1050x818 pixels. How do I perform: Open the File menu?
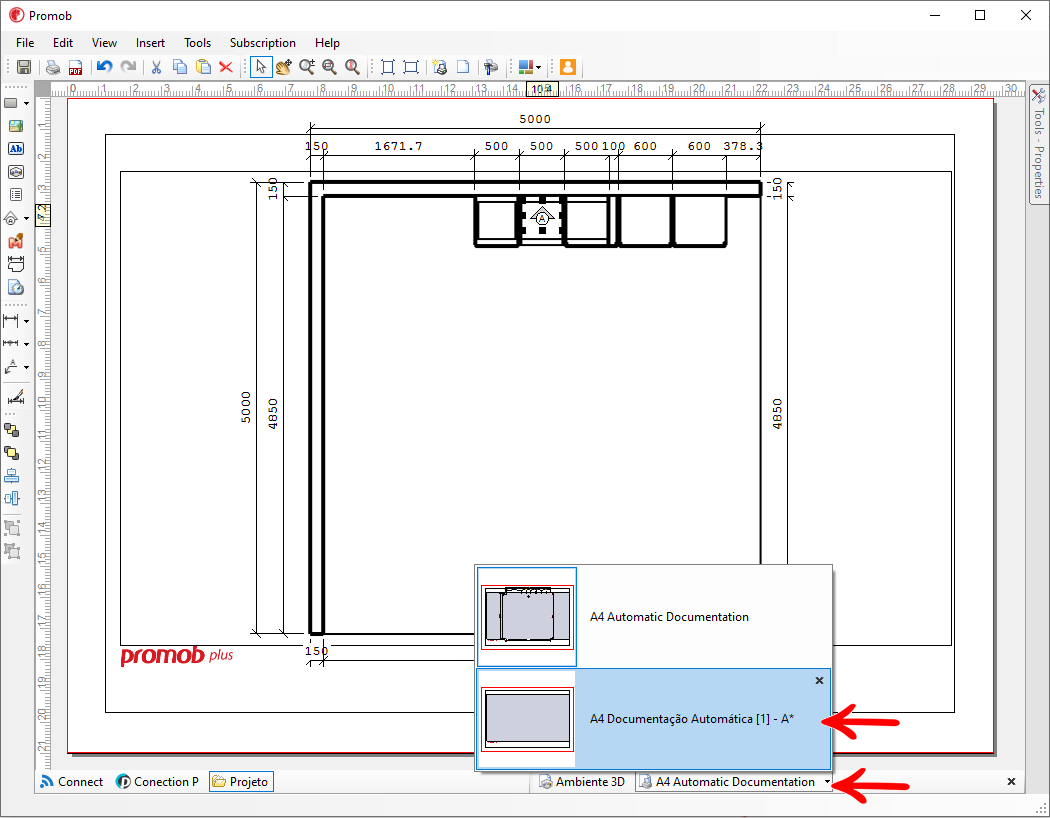[x=25, y=43]
